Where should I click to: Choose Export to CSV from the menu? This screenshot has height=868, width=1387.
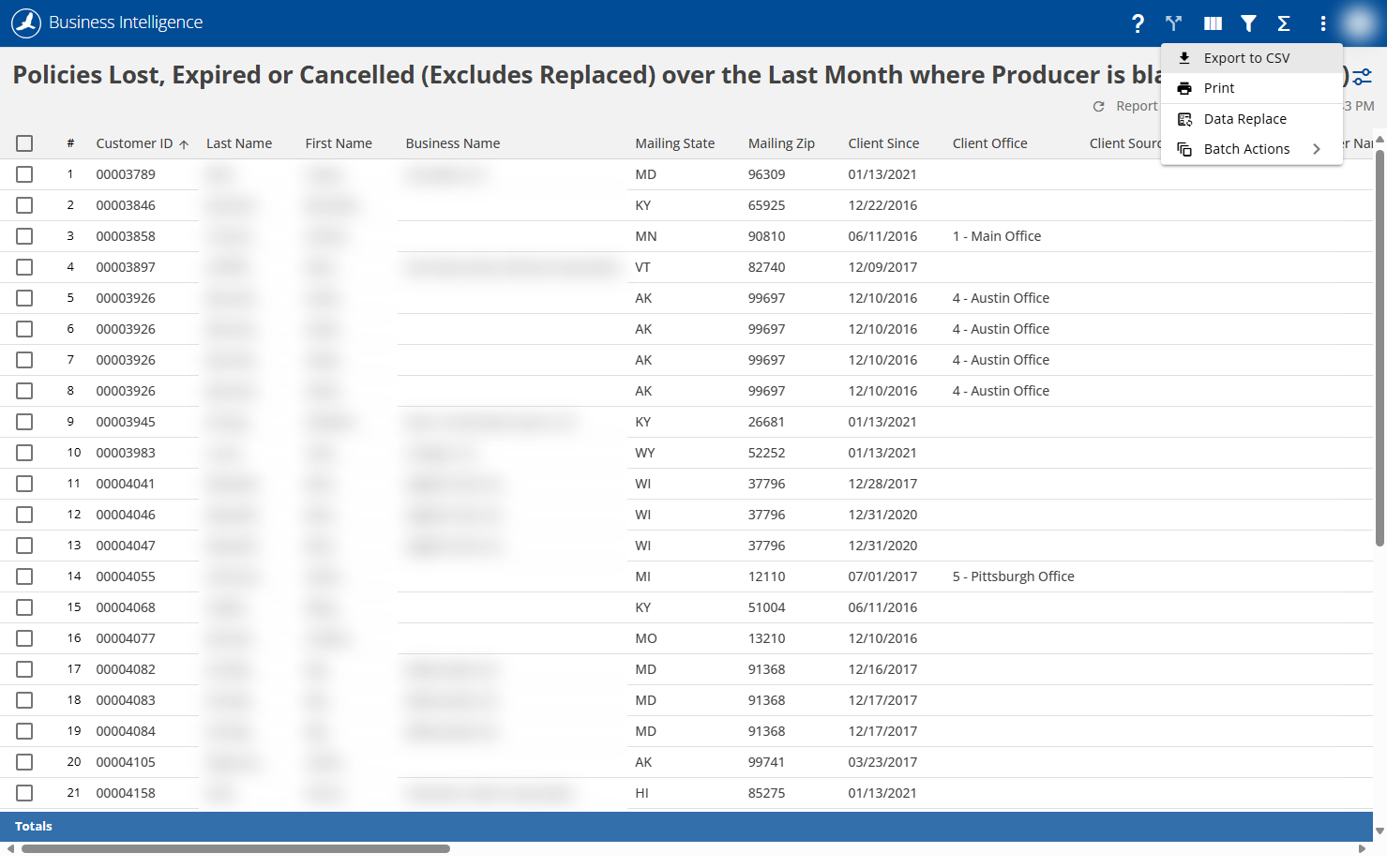[x=1252, y=58]
